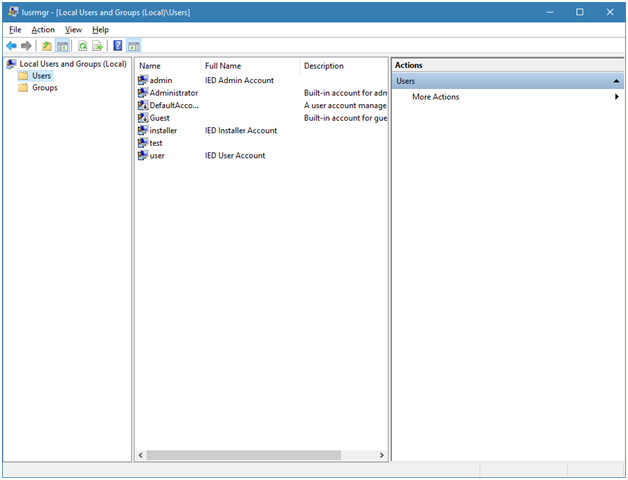The image size is (628, 480).
Task: Click the Up one level folder icon
Action: pyautogui.click(x=47, y=46)
